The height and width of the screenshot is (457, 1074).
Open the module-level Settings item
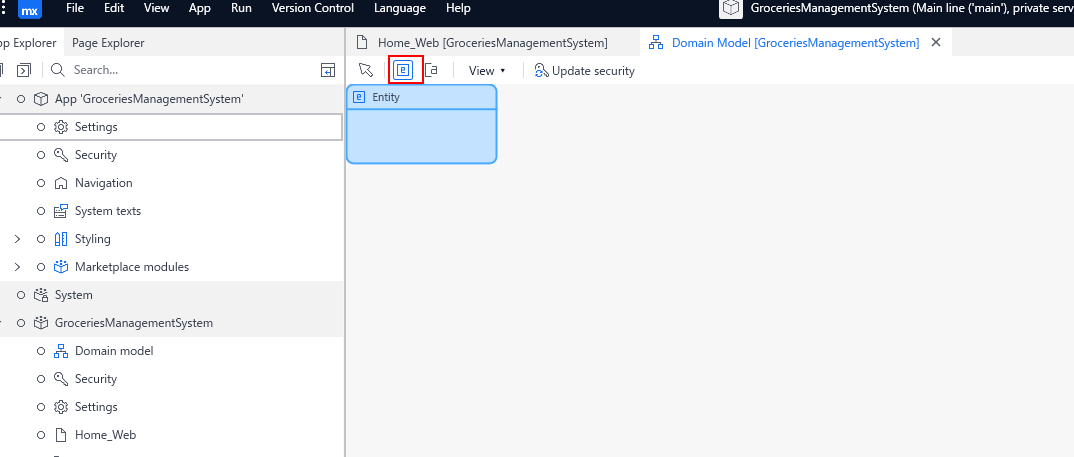[x=96, y=407]
